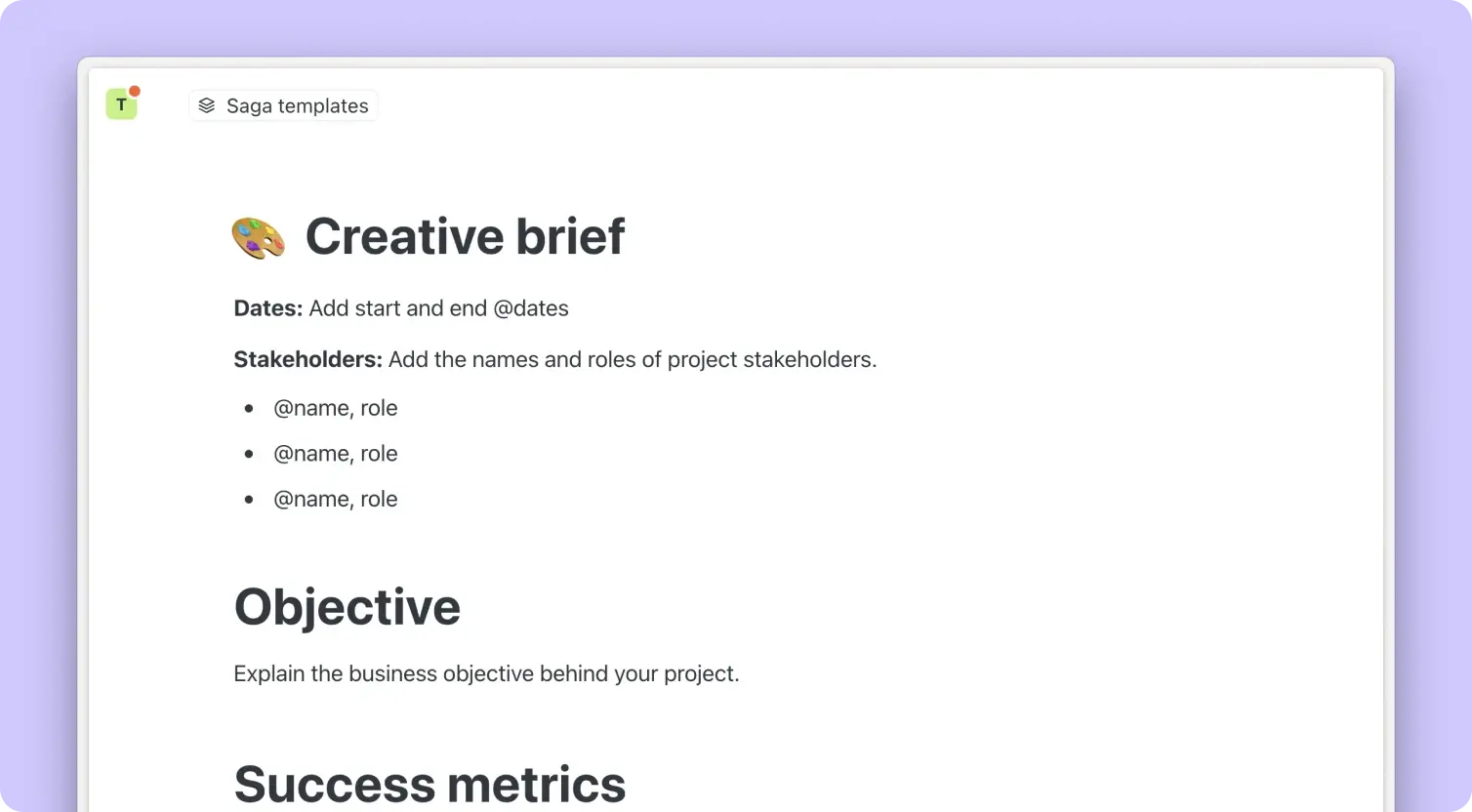Click the bold Stakeholders label
The width and height of the screenshot is (1472, 812).
(x=307, y=359)
